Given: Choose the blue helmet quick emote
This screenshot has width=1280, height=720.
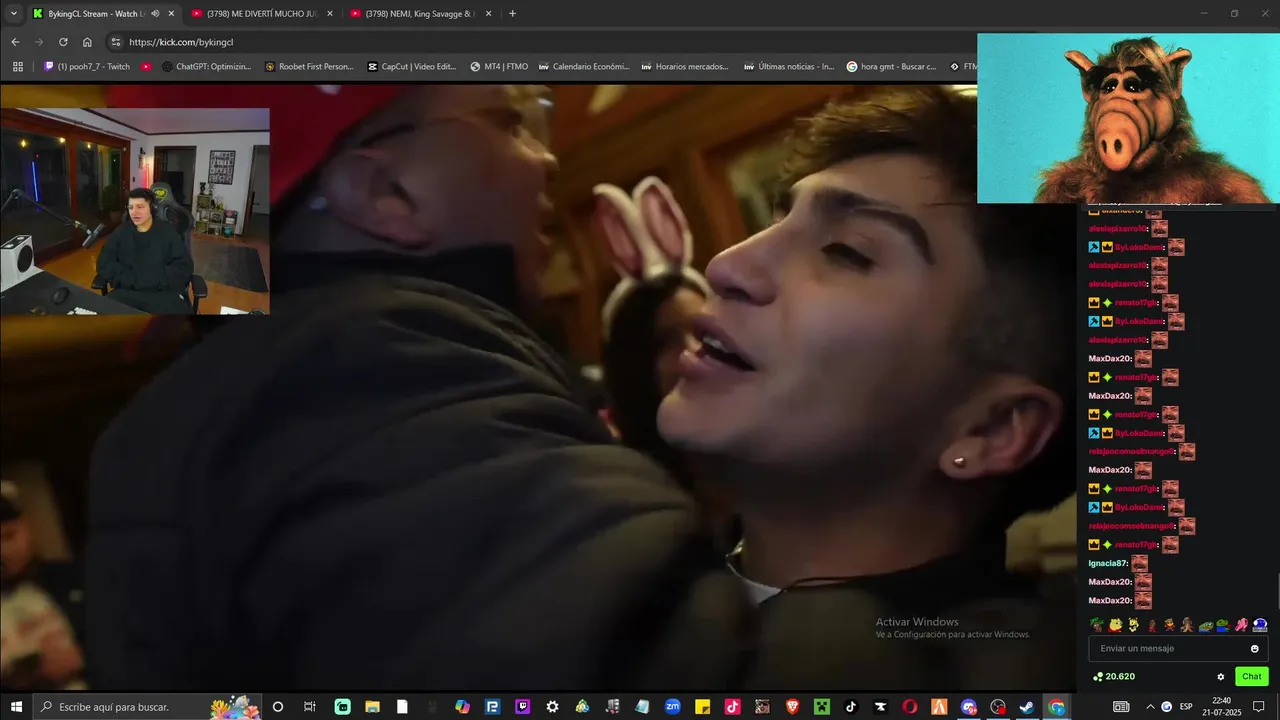Looking at the screenshot, I should point(1260,625).
